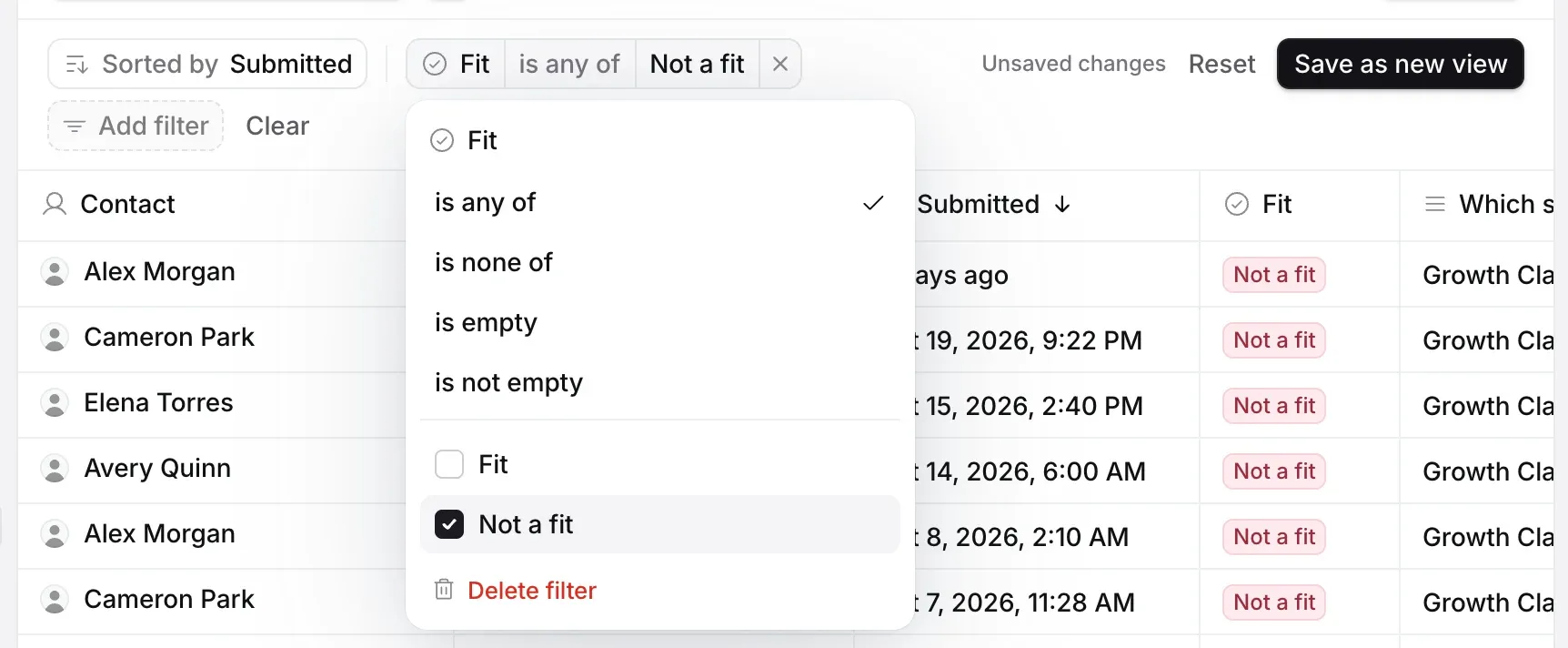Image resolution: width=1568 pixels, height=648 pixels.
Task: Click avatar of Alex Morgan submitted 8th, 2:10 AM
Action: 55,533
